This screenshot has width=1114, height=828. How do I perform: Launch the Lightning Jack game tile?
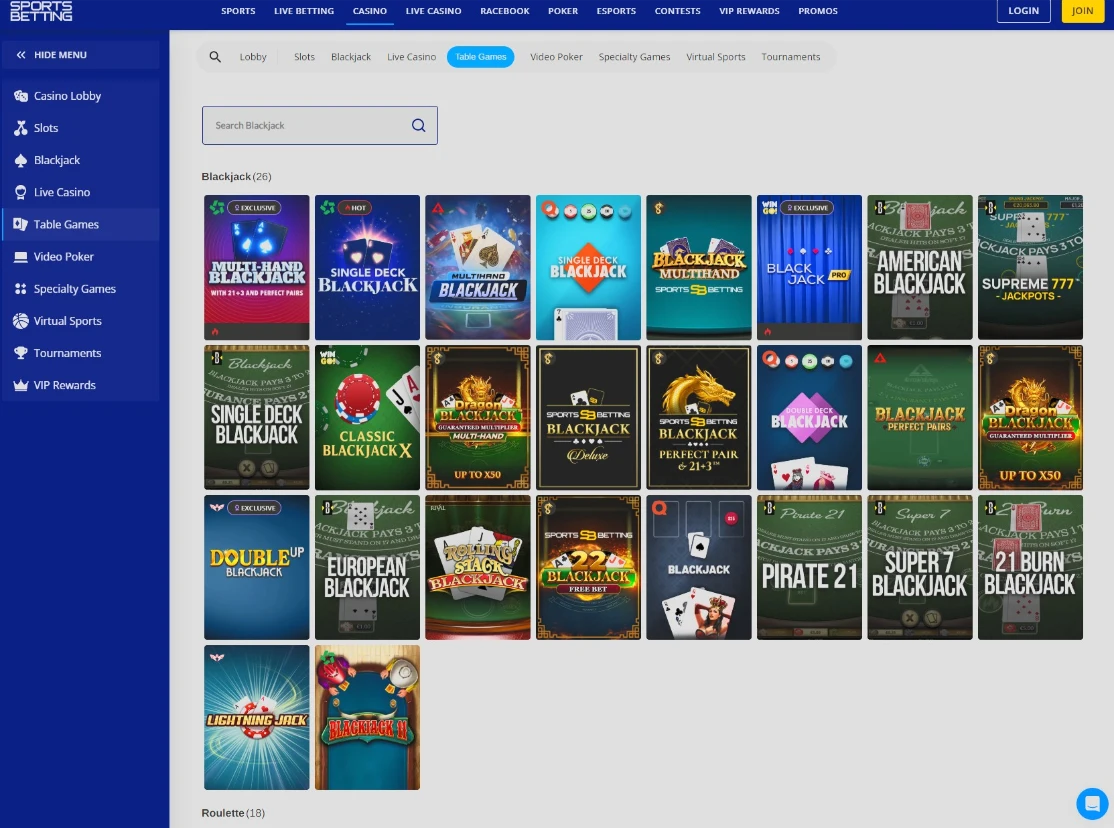(256, 717)
